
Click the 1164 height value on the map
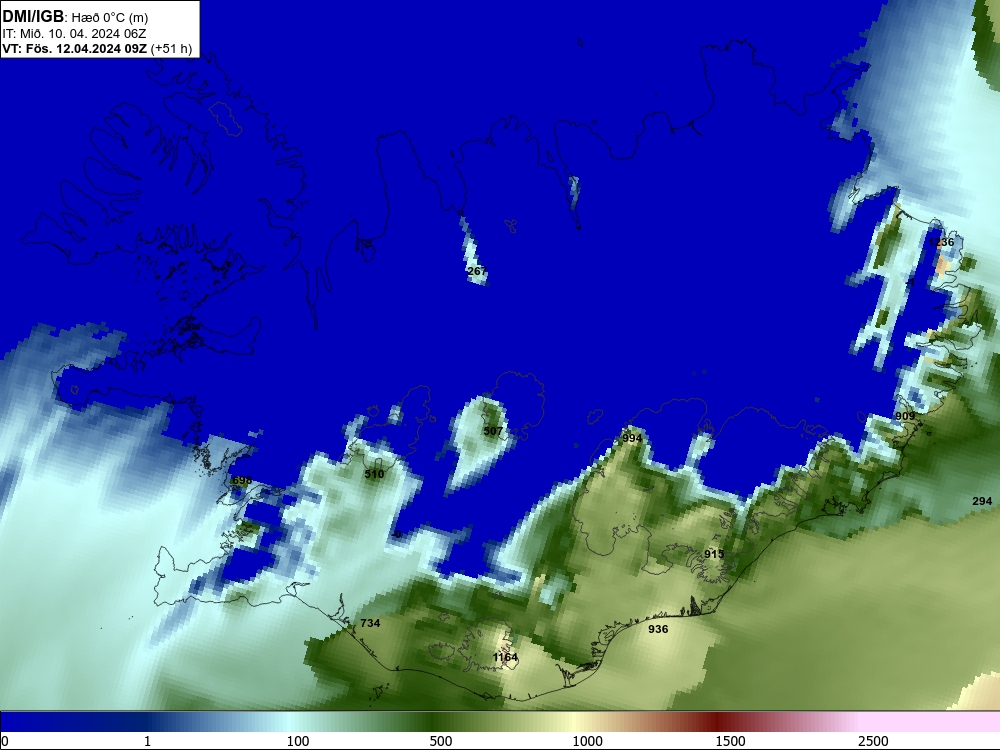pyautogui.click(x=505, y=657)
